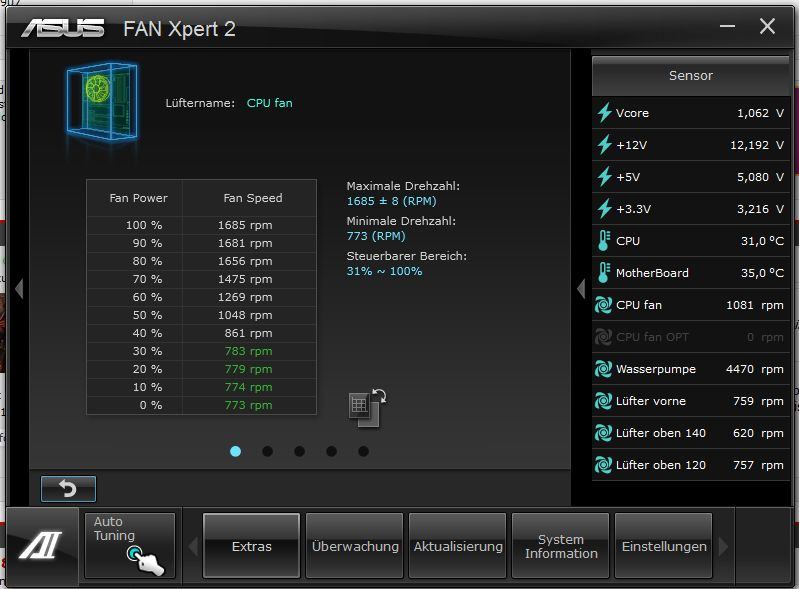Select the first page indicator dot

click(x=235, y=451)
